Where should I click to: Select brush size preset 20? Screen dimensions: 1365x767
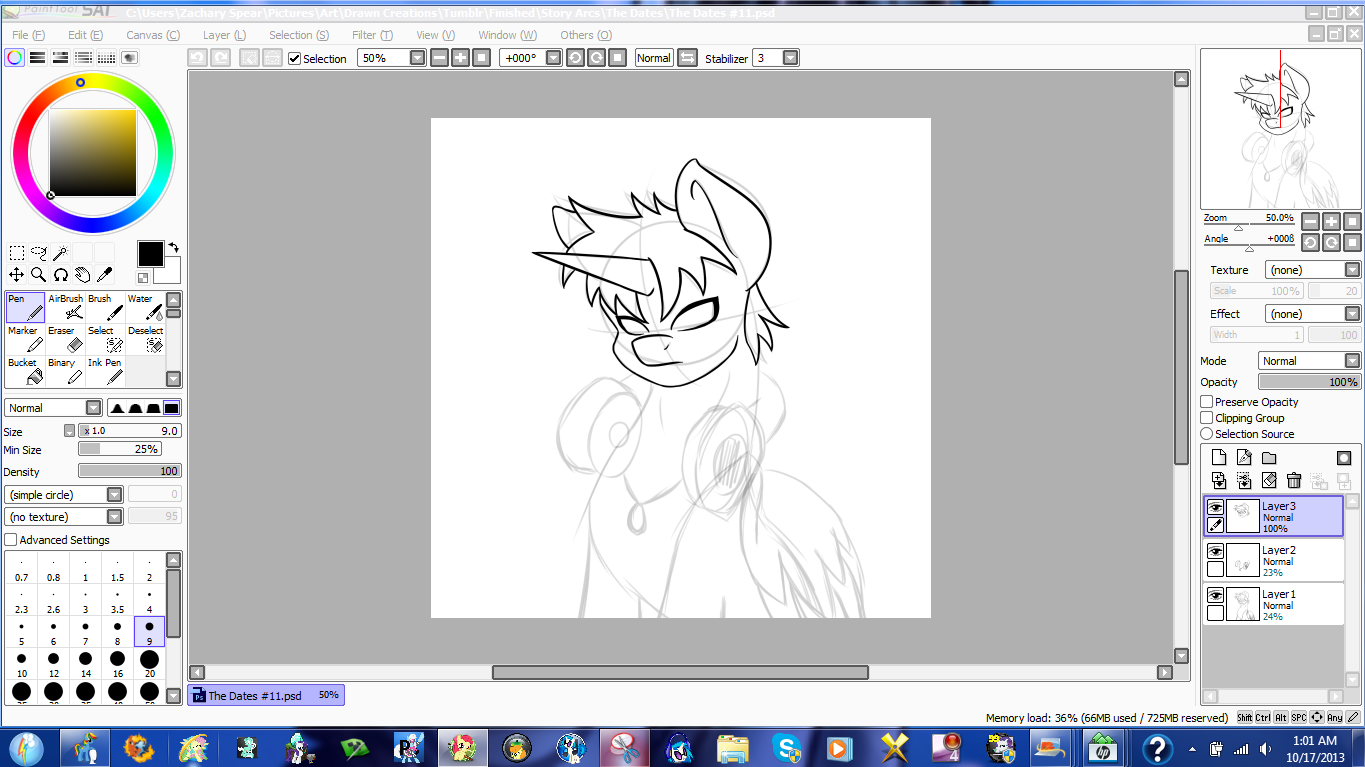pyautogui.click(x=149, y=662)
